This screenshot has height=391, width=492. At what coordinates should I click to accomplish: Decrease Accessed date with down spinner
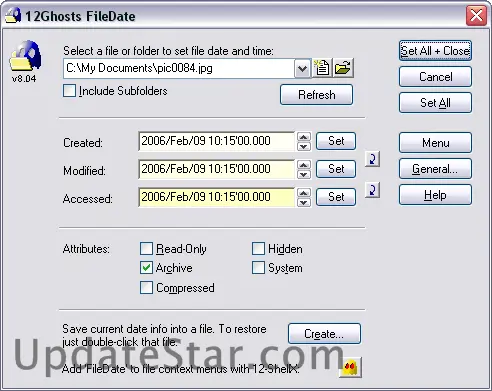click(304, 202)
